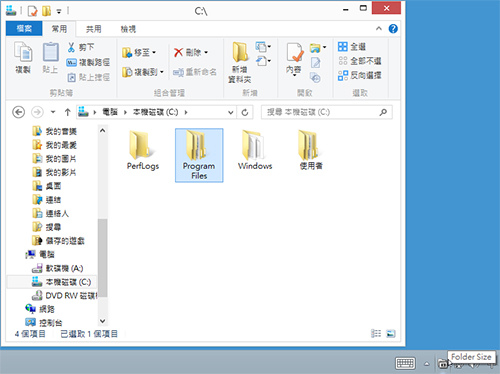Select 網路 in navigation pane
500x374 pixels.
click(40, 309)
